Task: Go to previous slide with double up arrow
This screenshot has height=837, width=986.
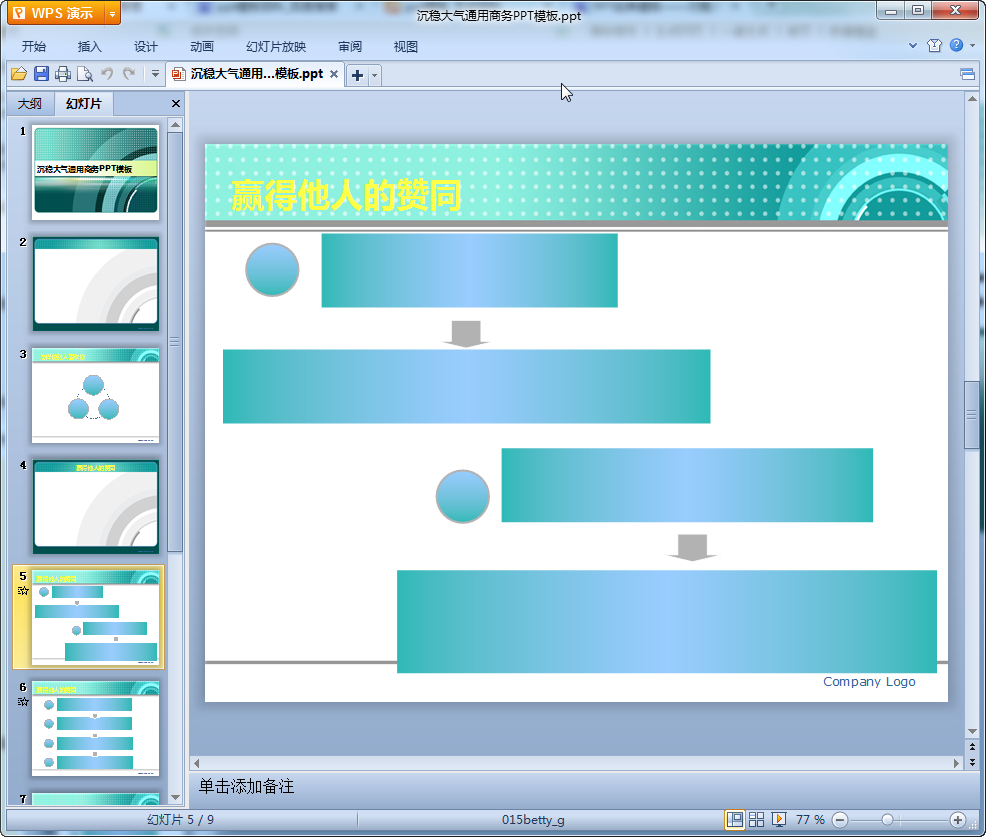Action: [972, 747]
